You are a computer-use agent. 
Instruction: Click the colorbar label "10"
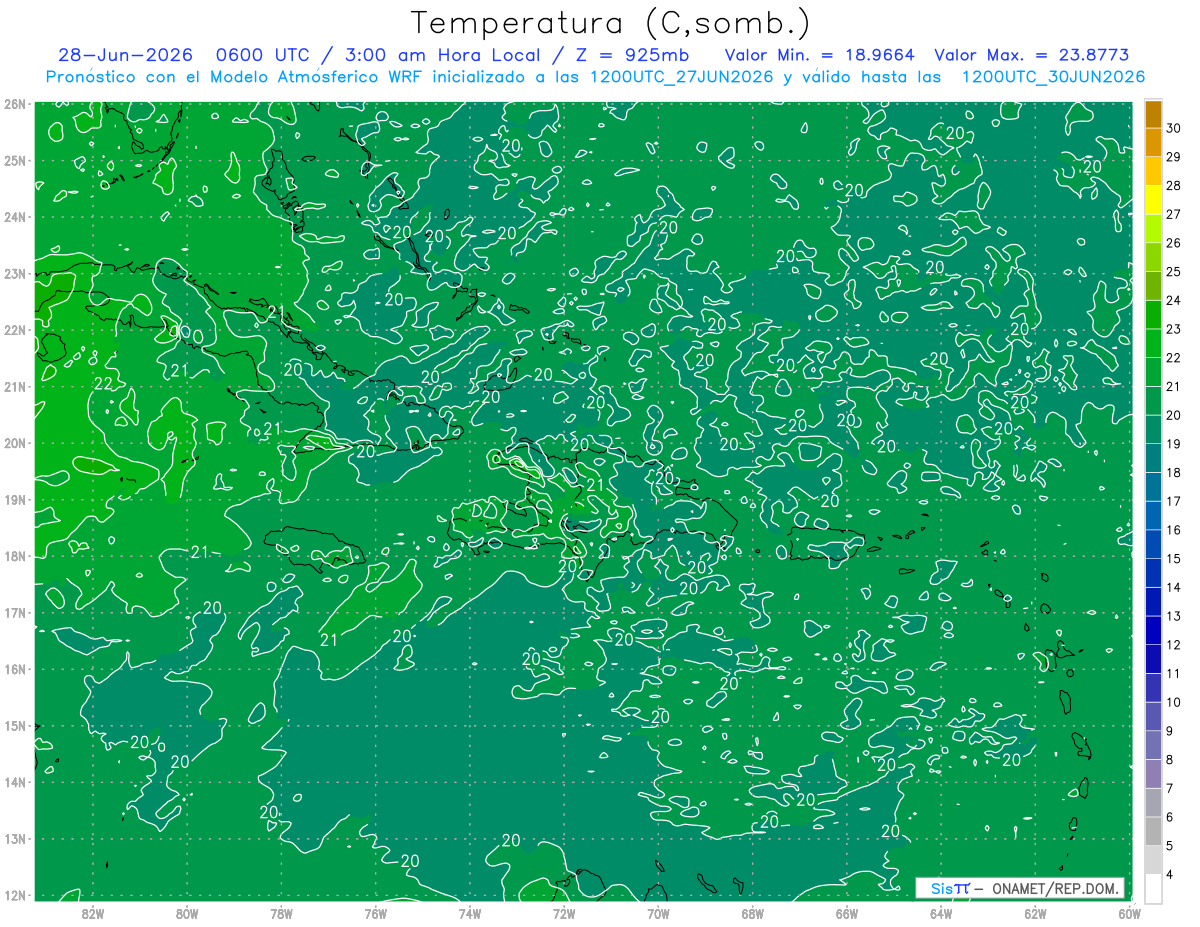(x=1174, y=702)
